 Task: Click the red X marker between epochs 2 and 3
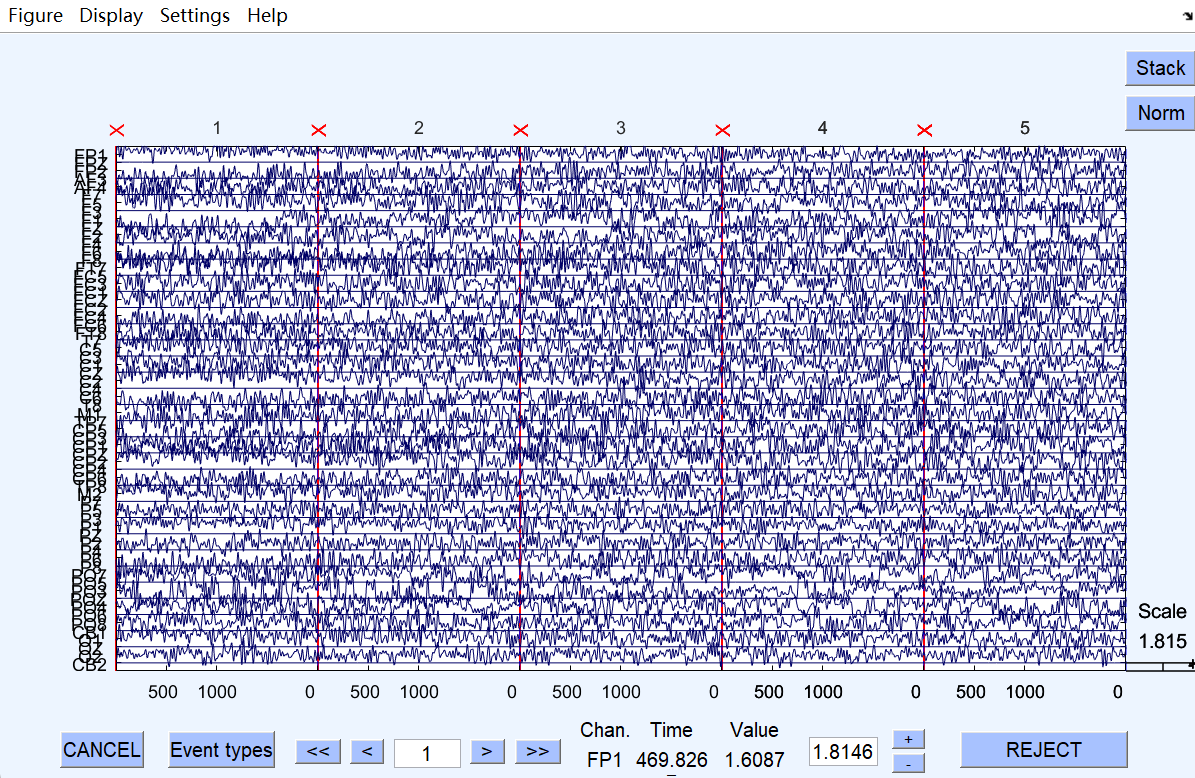tap(521, 131)
